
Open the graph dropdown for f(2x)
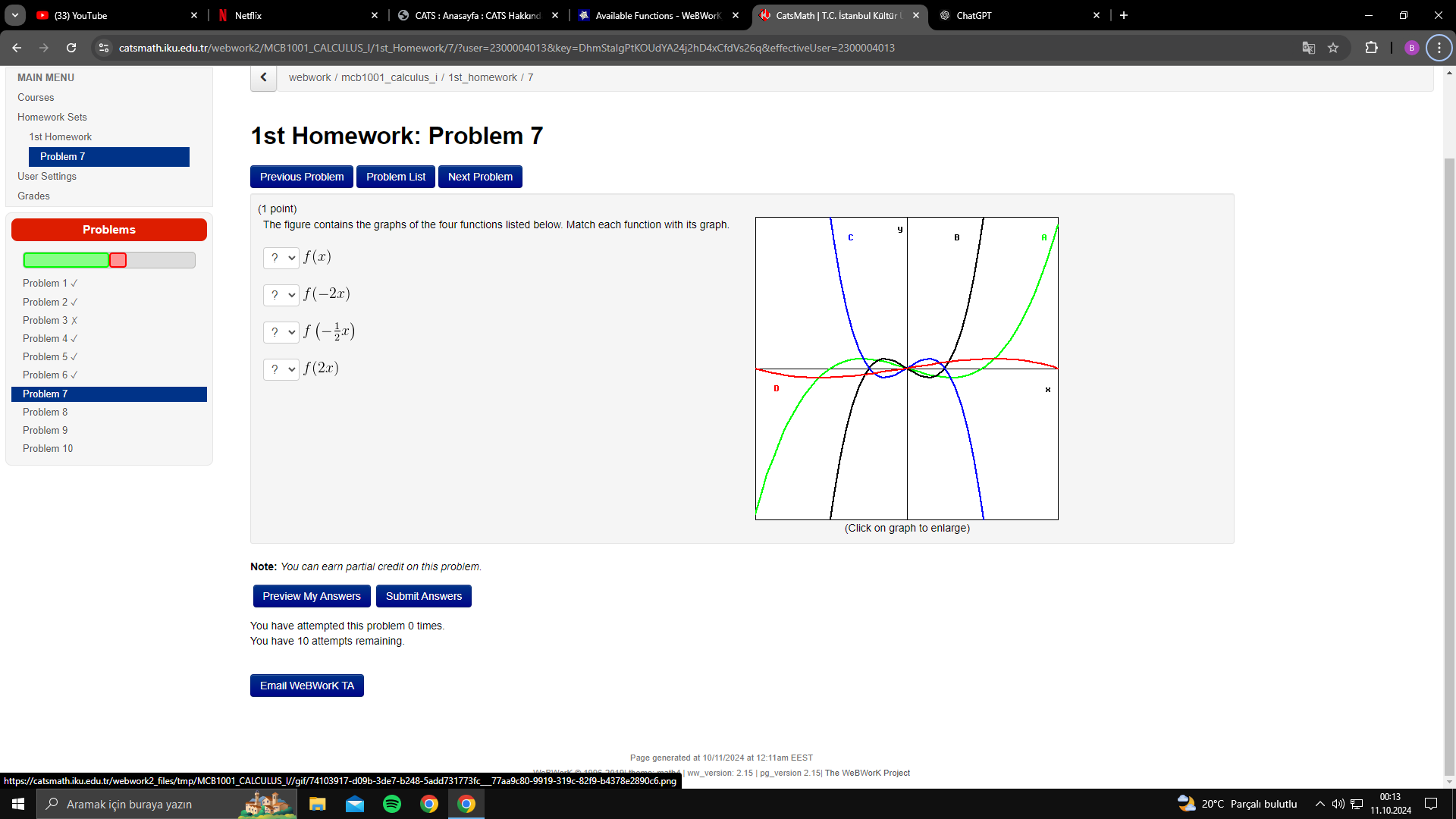(281, 369)
